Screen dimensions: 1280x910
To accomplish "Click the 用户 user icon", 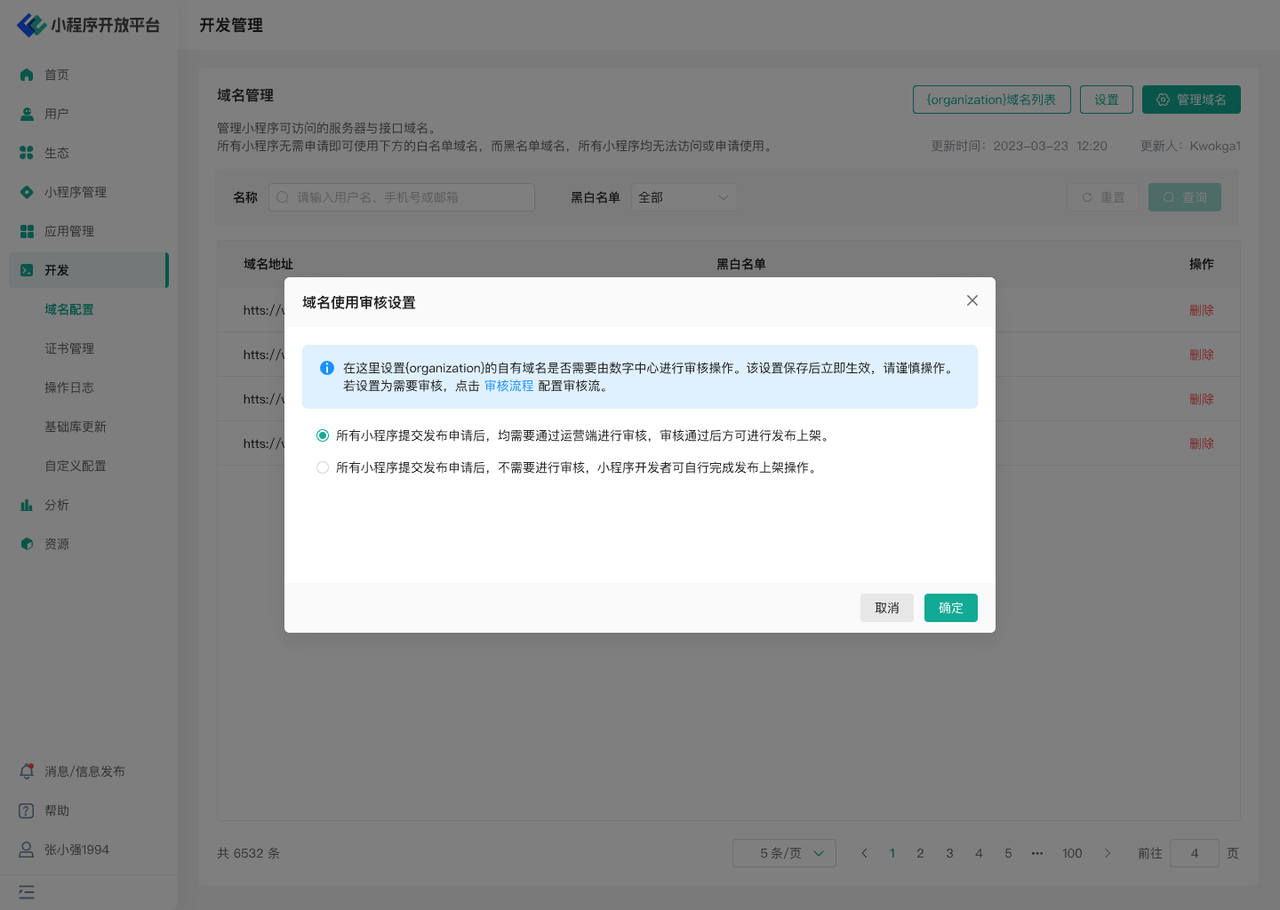I will click(x=27, y=114).
